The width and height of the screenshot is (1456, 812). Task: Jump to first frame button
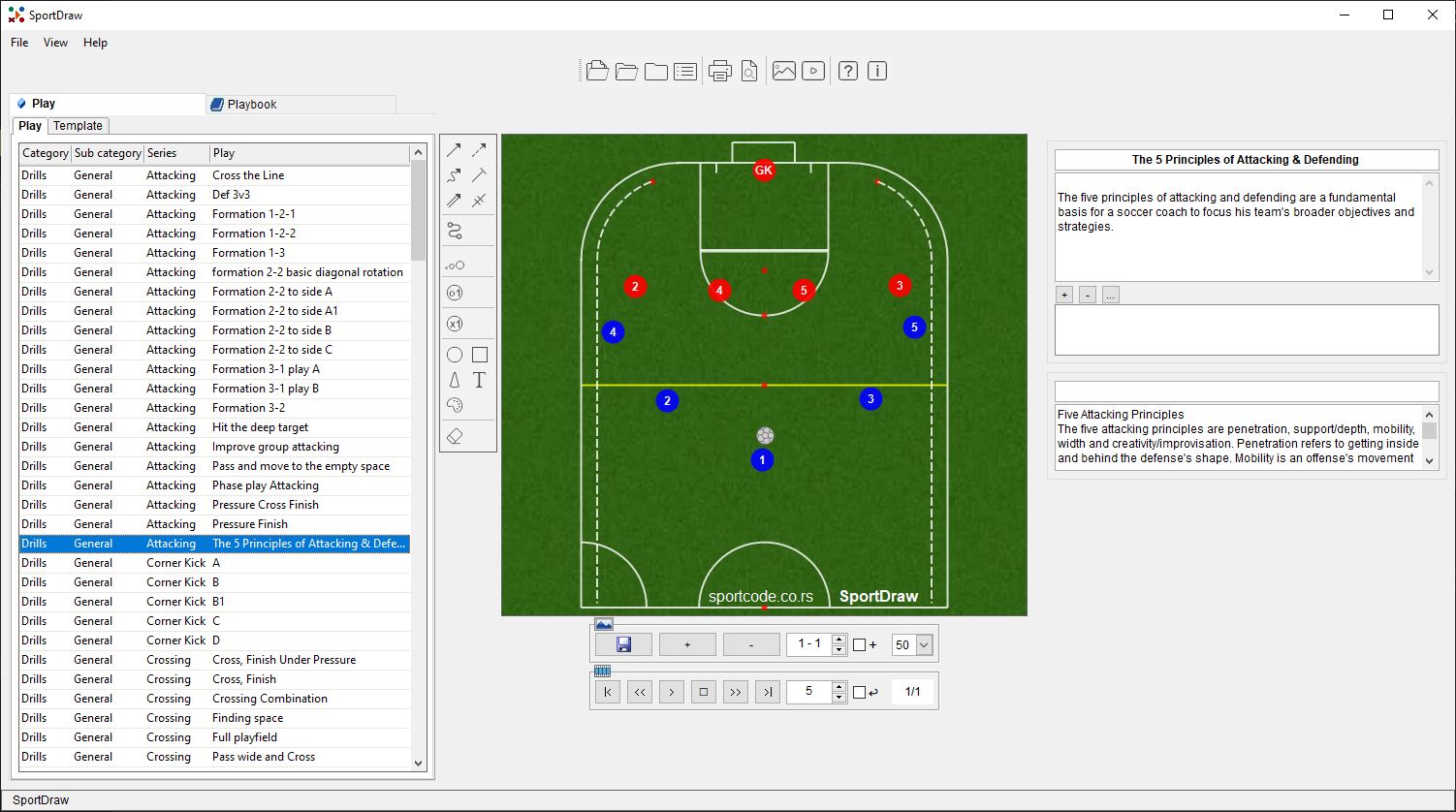pos(608,692)
